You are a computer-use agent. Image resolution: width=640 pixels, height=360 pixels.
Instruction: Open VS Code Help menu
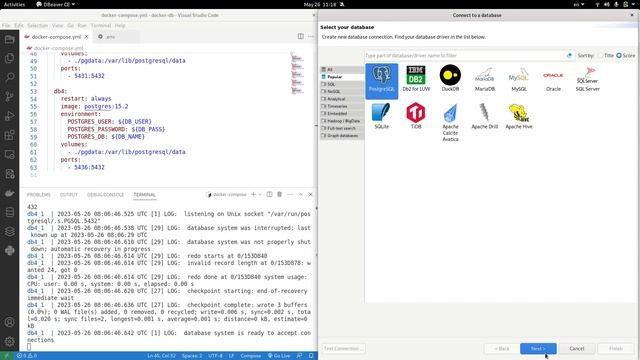click(120, 26)
